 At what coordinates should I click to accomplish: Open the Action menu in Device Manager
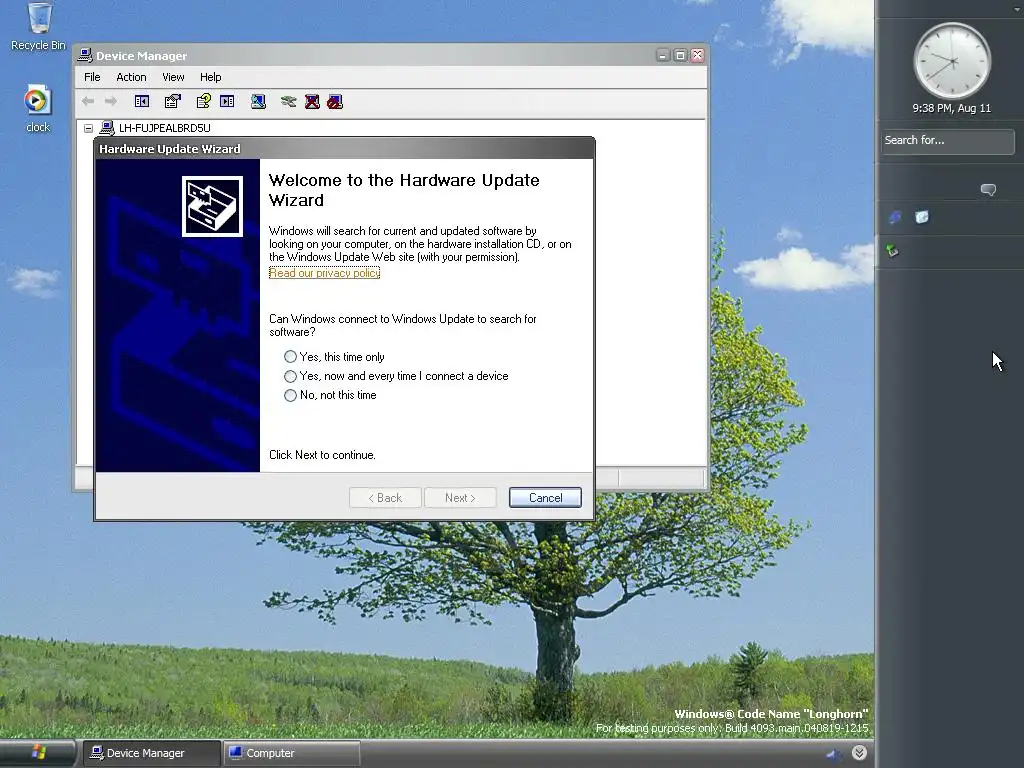pos(131,77)
